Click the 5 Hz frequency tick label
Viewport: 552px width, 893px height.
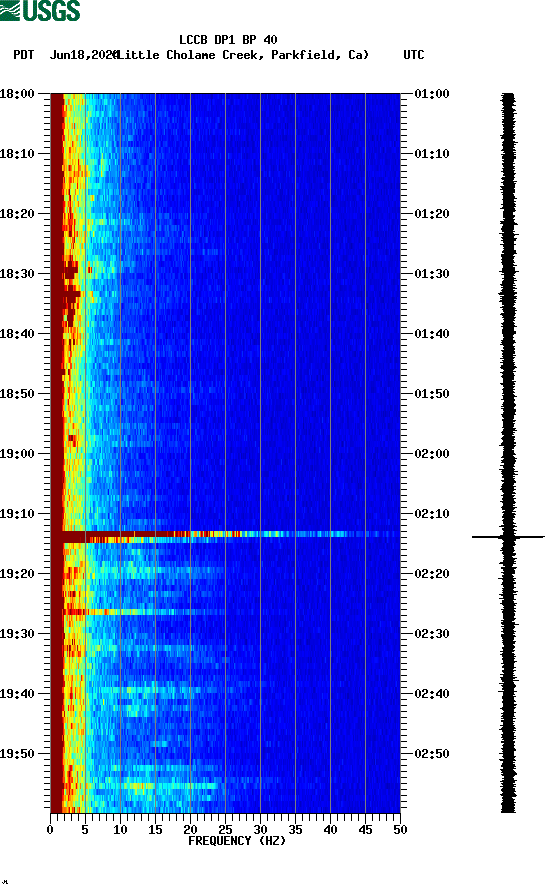pyautogui.click(x=85, y=830)
